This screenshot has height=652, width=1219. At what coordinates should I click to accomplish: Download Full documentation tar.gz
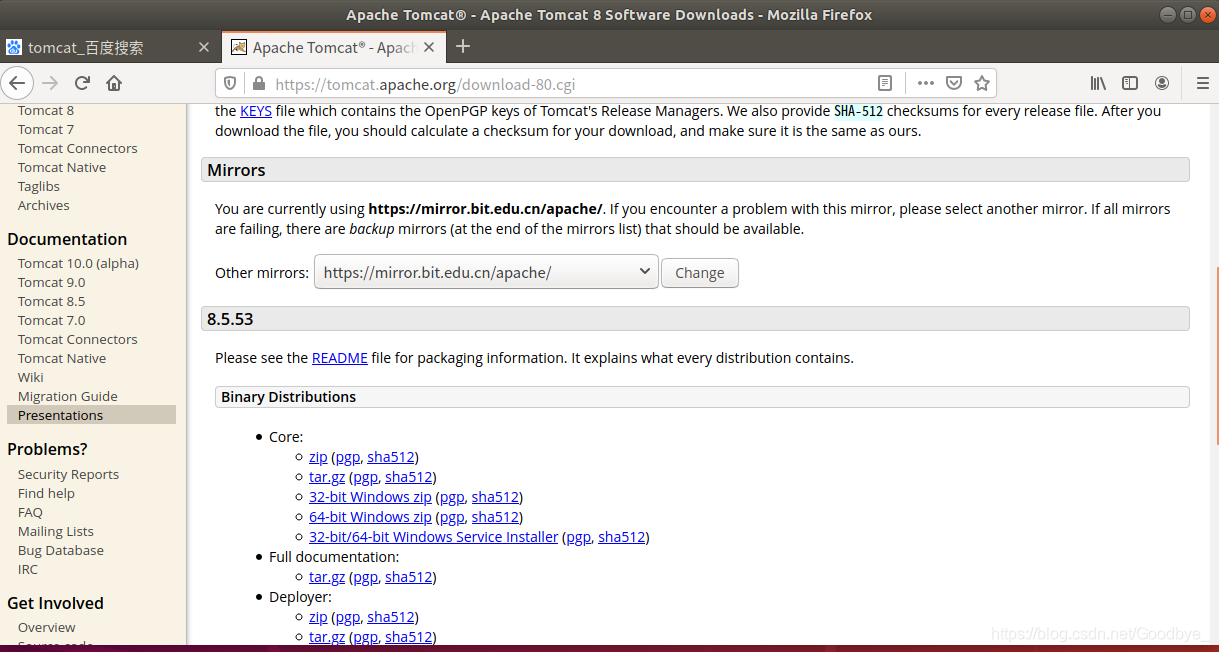327,577
